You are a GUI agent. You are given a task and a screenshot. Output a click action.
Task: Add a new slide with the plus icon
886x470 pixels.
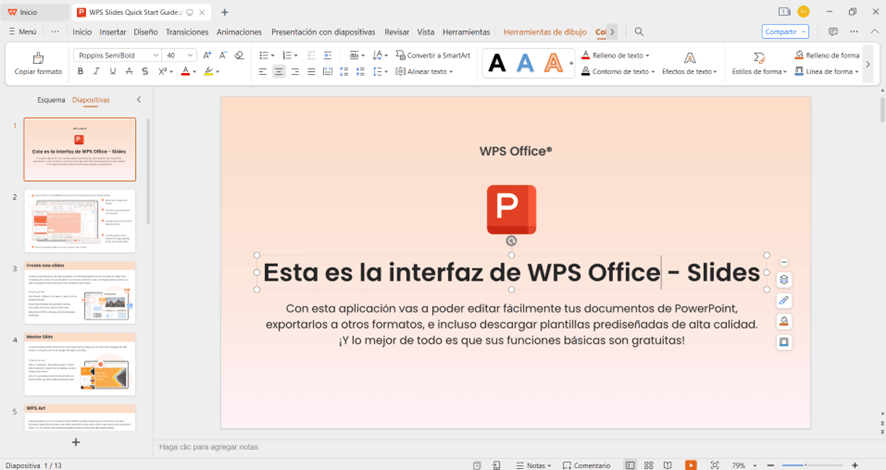tap(76, 442)
